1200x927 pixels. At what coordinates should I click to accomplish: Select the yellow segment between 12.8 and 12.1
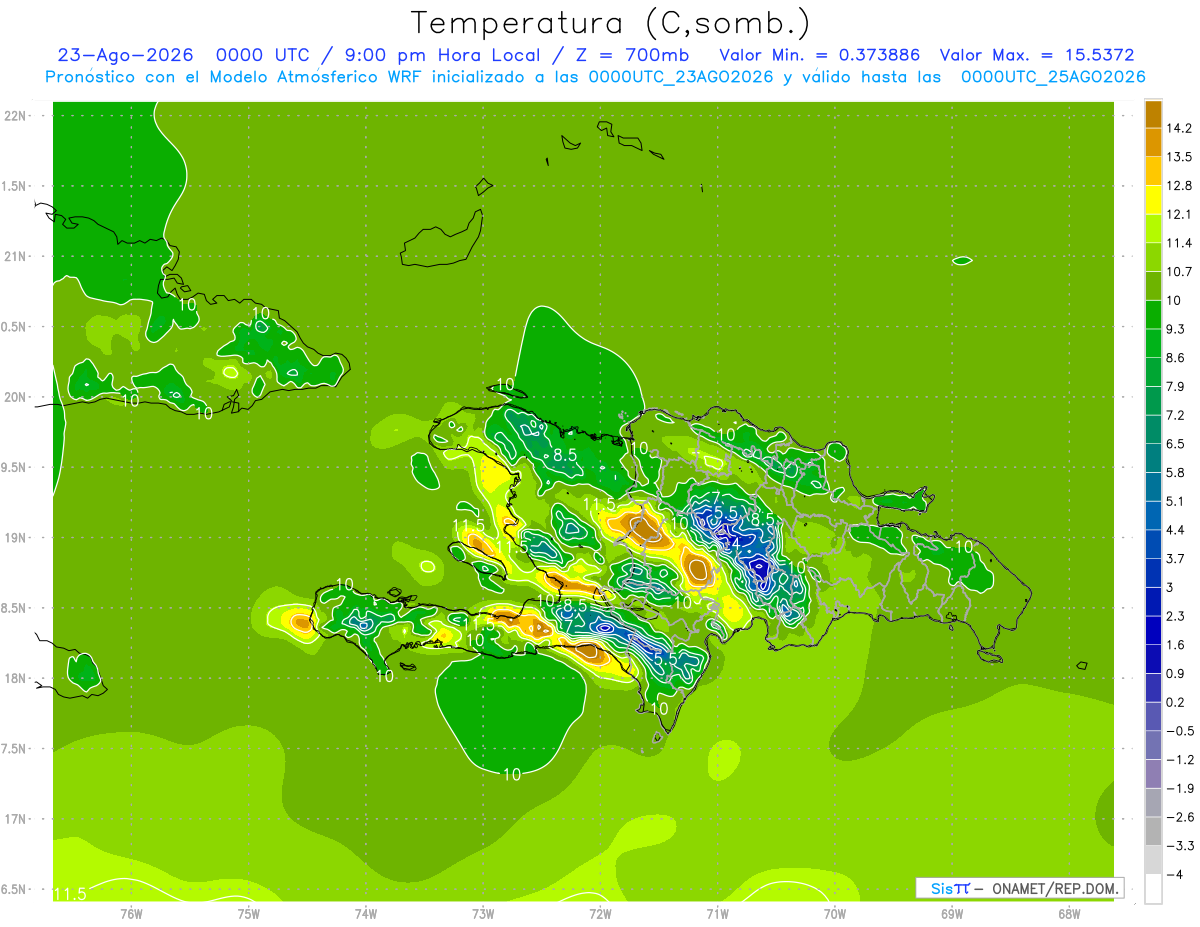tap(1153, 200)
